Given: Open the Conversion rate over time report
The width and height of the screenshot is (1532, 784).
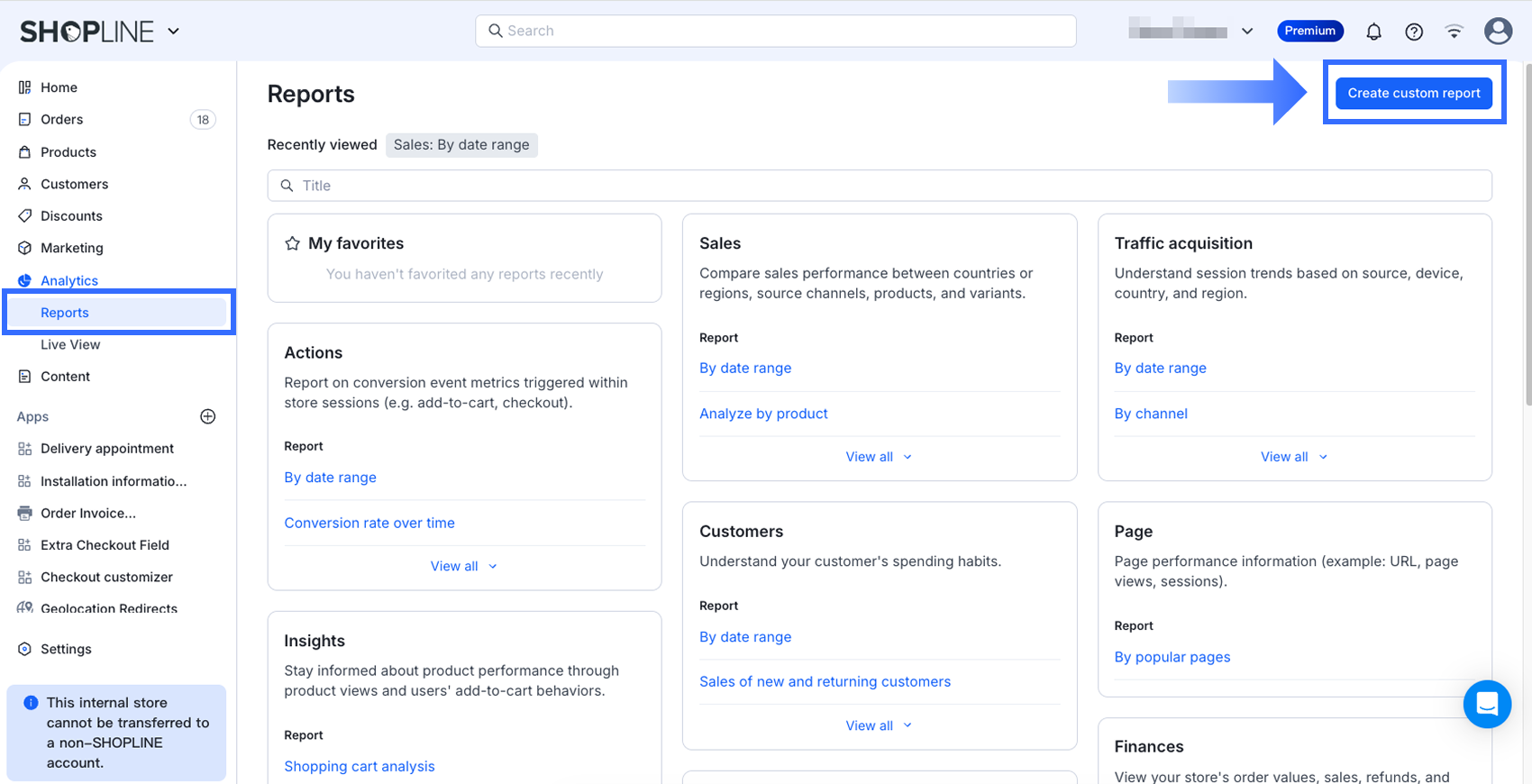Looking at the screenshot, I should tap(369, 523).
